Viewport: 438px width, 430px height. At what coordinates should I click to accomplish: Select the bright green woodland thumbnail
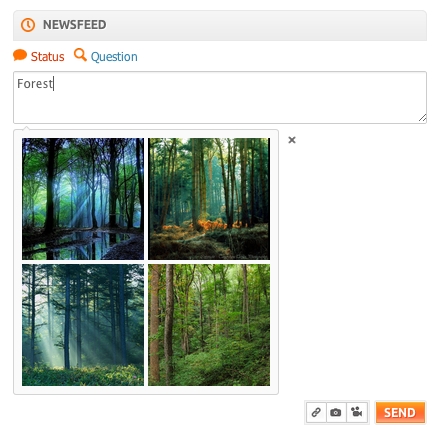[209, 325]
